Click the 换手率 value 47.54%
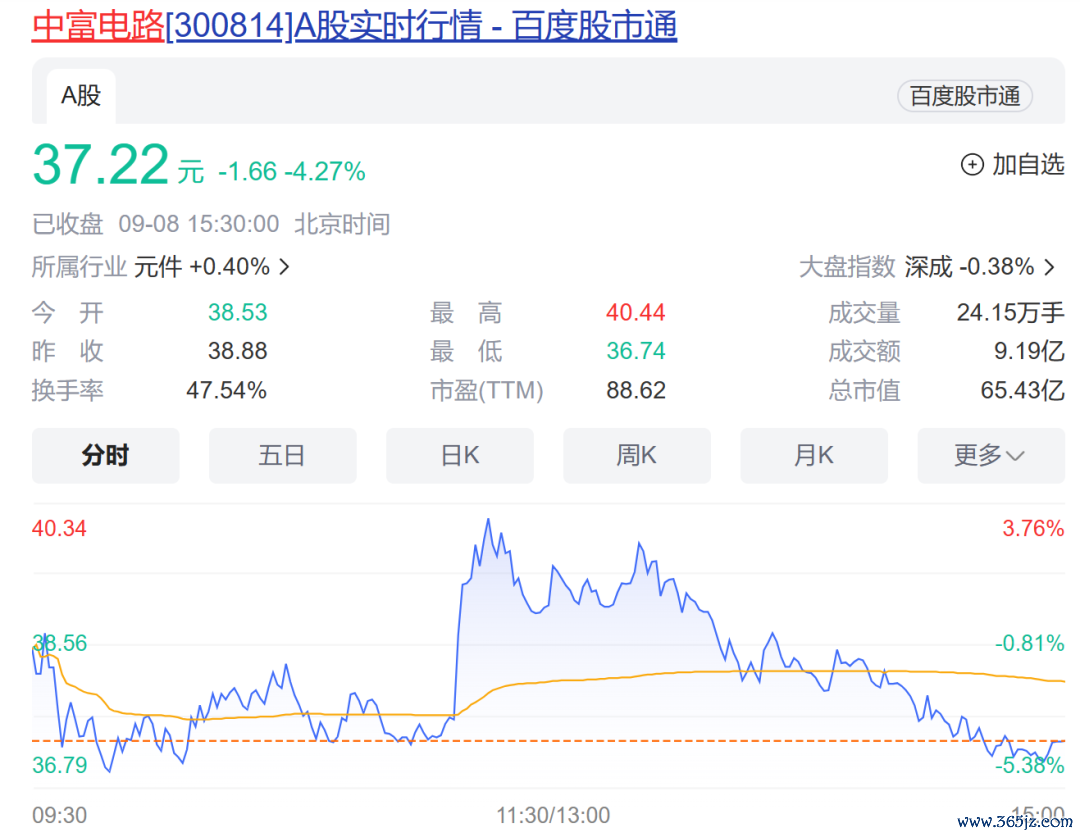Viewport: 1080px width, 837px height. click(x=227, y=391)
